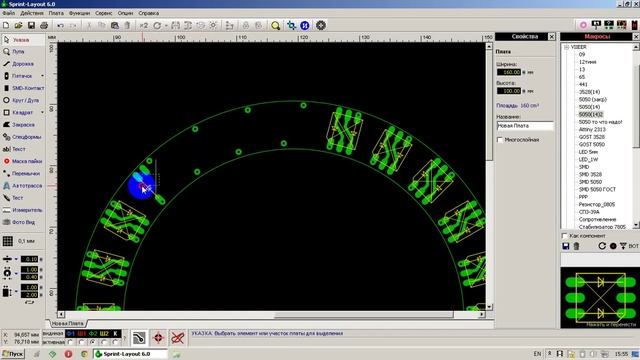The width and height of the screenshot is (640, 360).
Task: Rotate macro using circular arrow in Макросы panel
Action: (602, 246)
